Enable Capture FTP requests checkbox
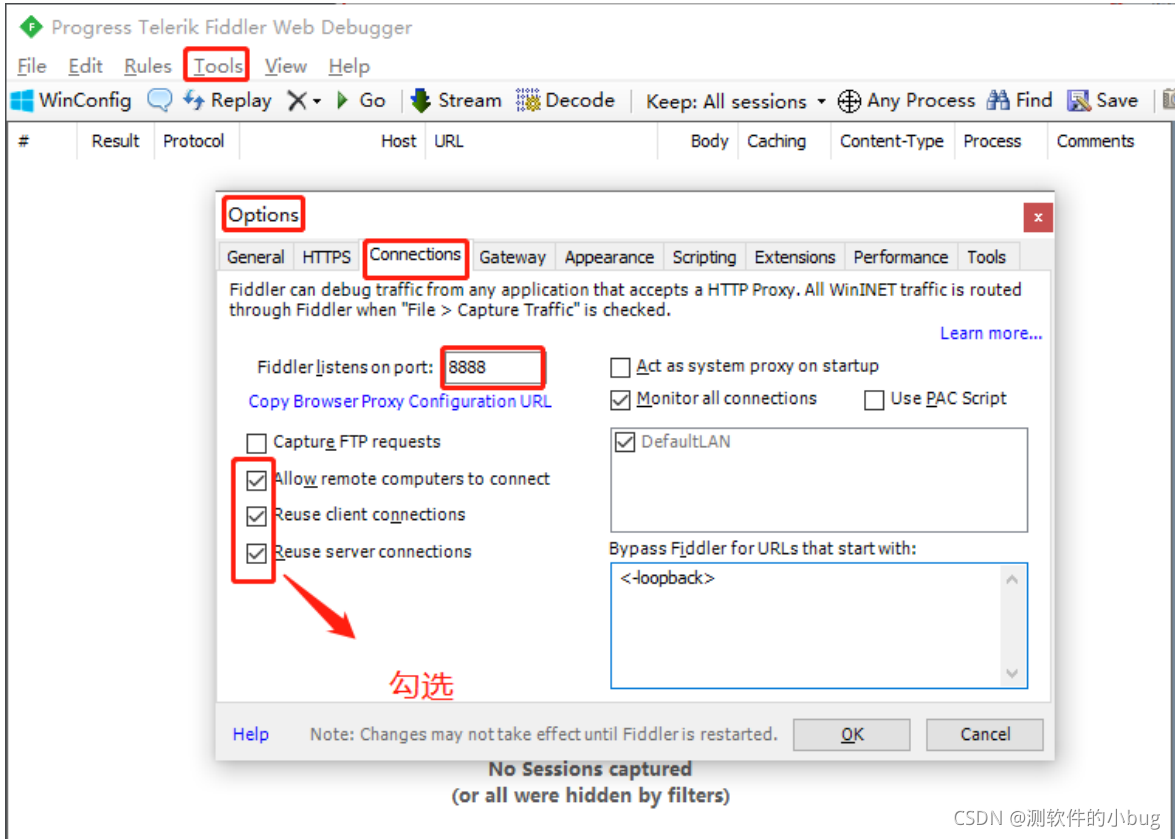This screenshot has width=1175, height=839. pos(256,443)
